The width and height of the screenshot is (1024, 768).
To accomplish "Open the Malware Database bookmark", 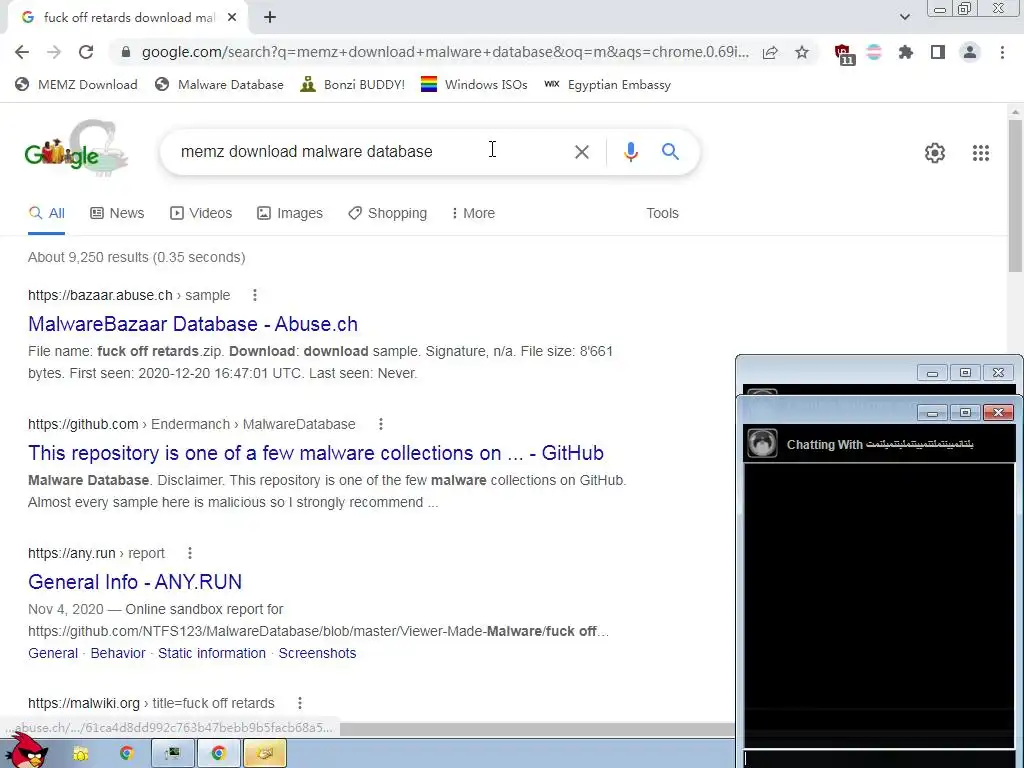I will (219, 84).
